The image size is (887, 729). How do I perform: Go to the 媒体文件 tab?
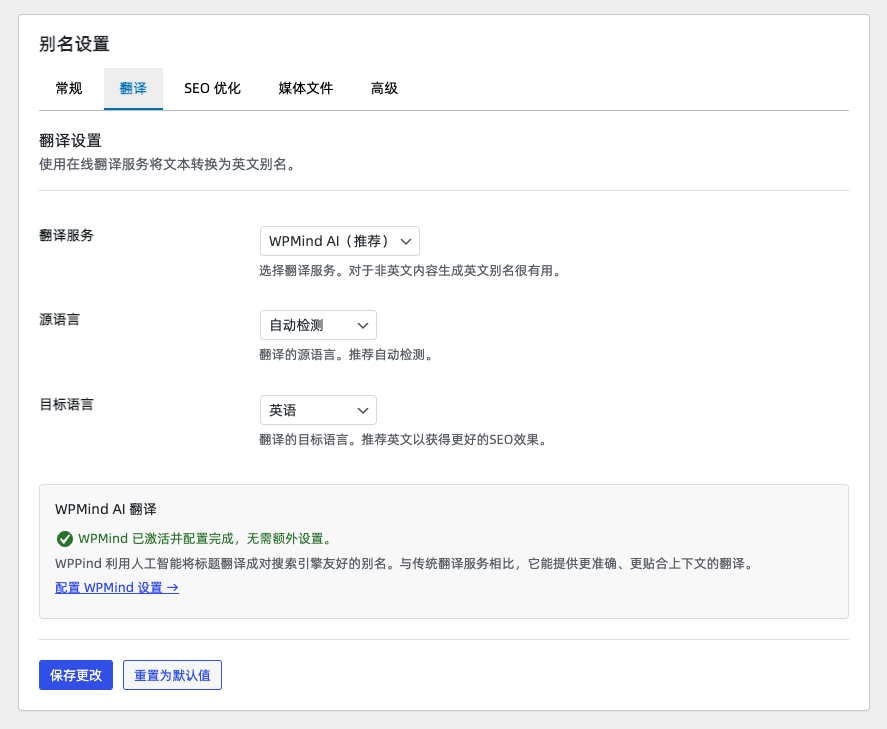(305, 89)
